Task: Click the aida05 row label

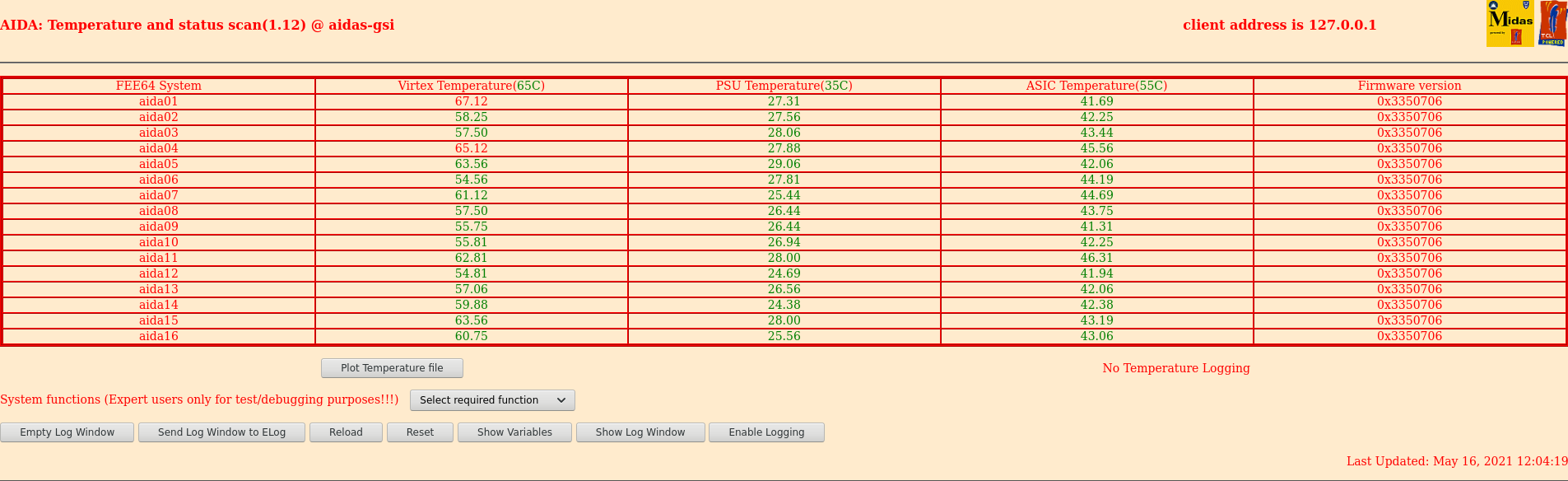Action: [x=159, y=164]
